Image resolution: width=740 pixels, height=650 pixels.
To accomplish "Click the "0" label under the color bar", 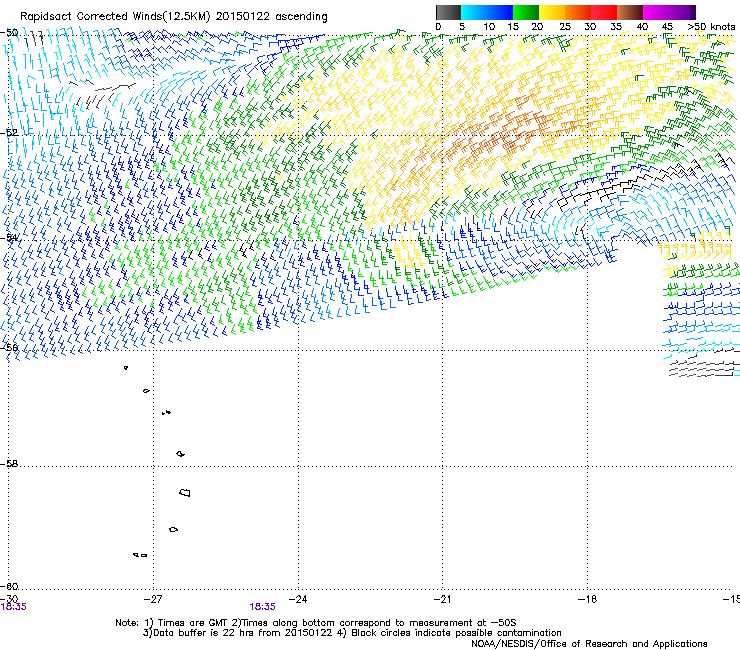I will coord(438,27).
